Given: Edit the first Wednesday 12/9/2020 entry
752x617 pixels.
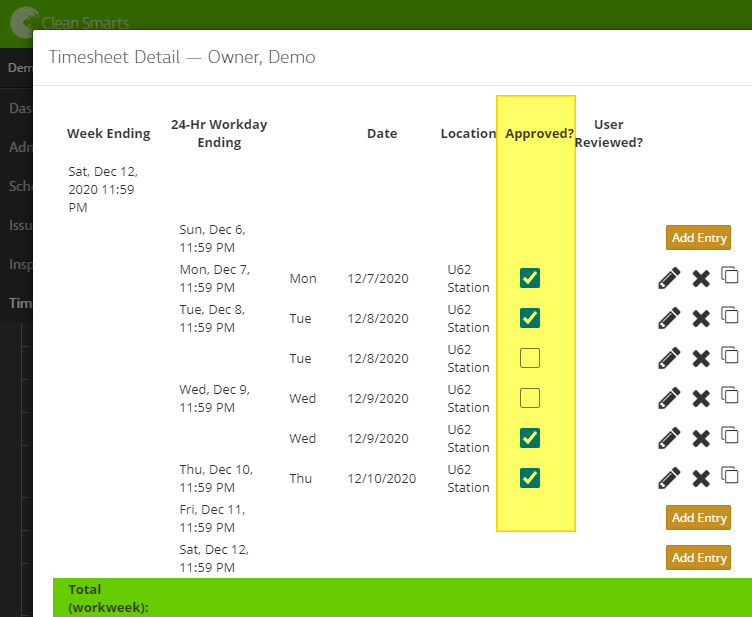Looking at the screenshot, I should pyautogui.click(x=669, y=398).
